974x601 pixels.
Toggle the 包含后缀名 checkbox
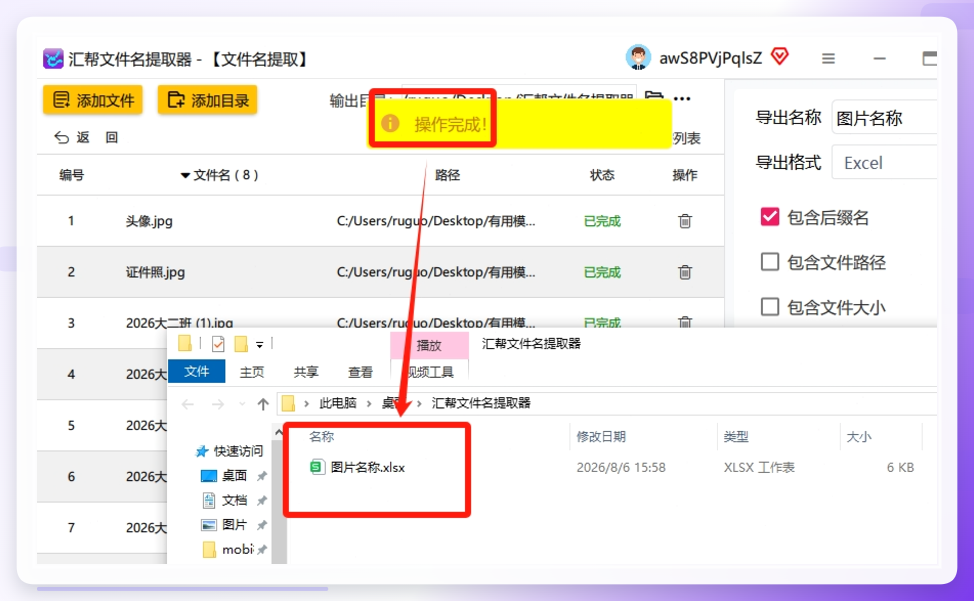(x=770, y=217)
